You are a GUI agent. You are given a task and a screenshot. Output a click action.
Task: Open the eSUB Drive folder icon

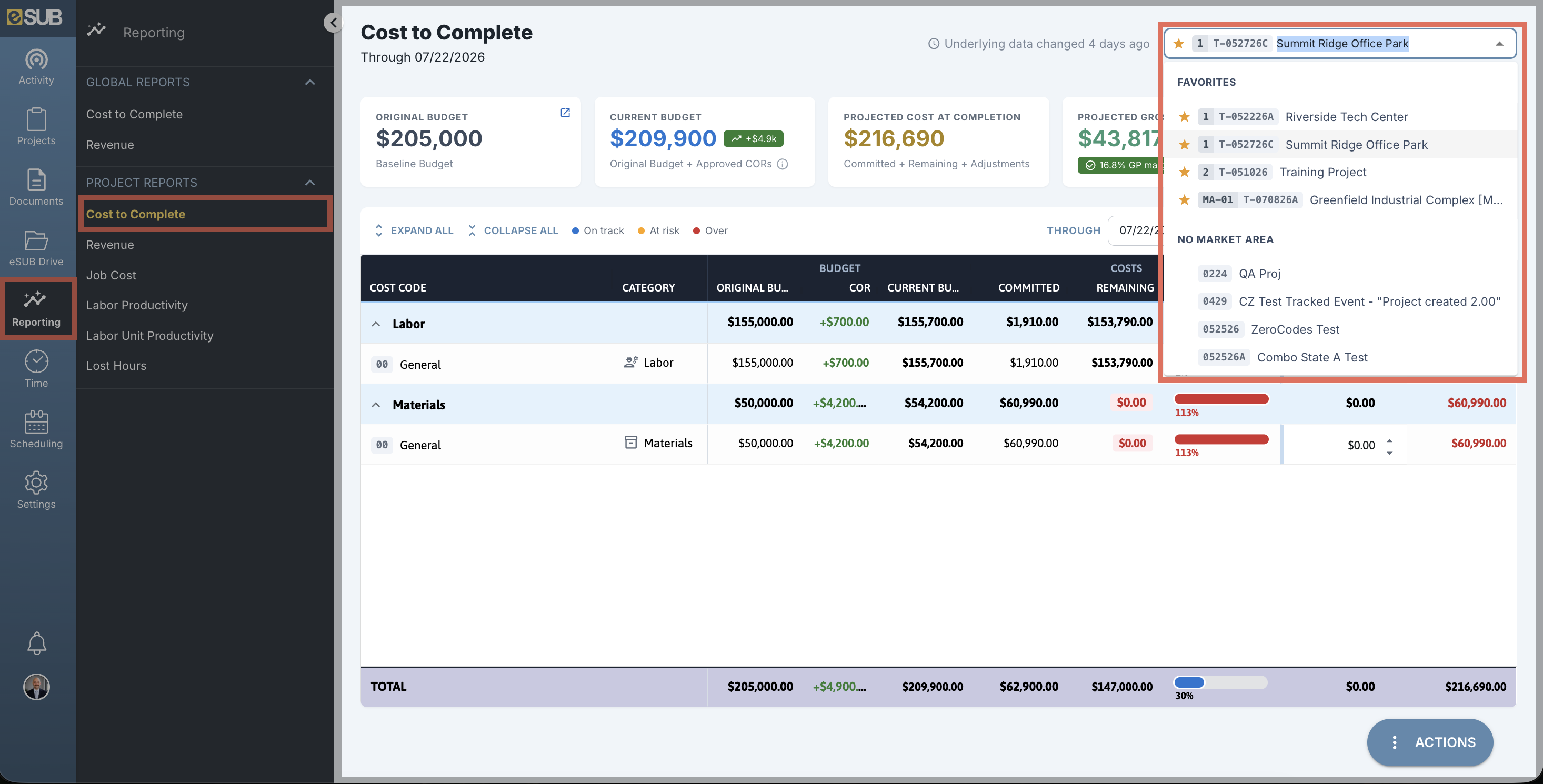(x=36, y=247)
